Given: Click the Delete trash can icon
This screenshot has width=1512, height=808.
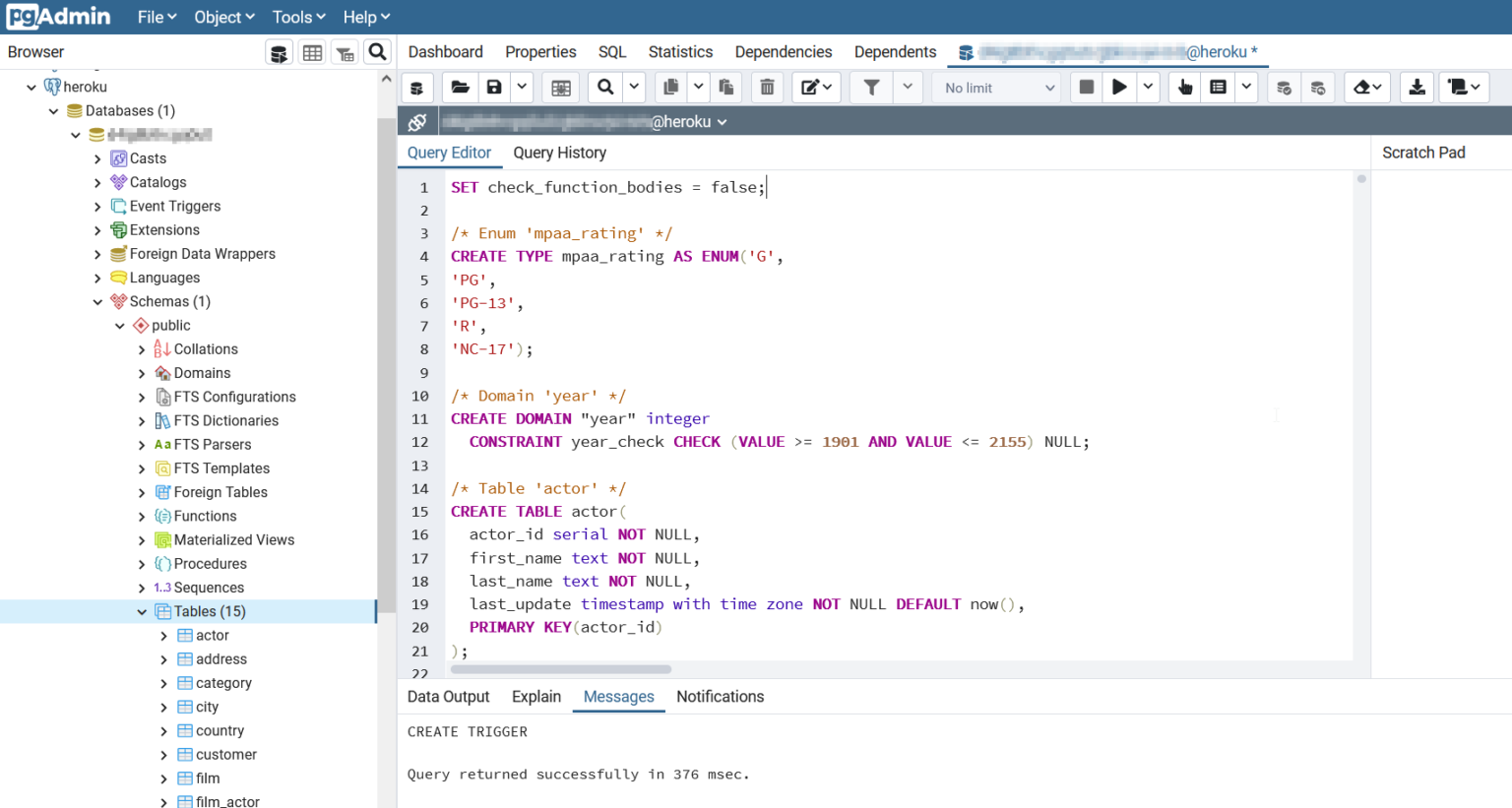Looking at the screenshot, I should point(767,88).
